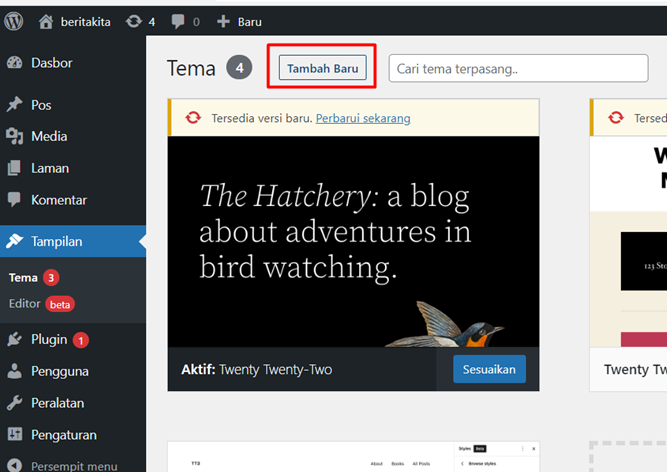This screenshot has height=472, width=667.
Task: Open the Plugin menu
Action: click(x=48, y=340)
